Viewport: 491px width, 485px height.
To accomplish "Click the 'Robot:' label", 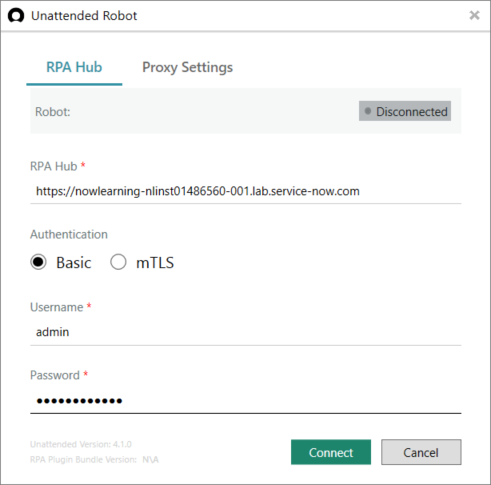I will pyautogui.click(x=53, y=112).
